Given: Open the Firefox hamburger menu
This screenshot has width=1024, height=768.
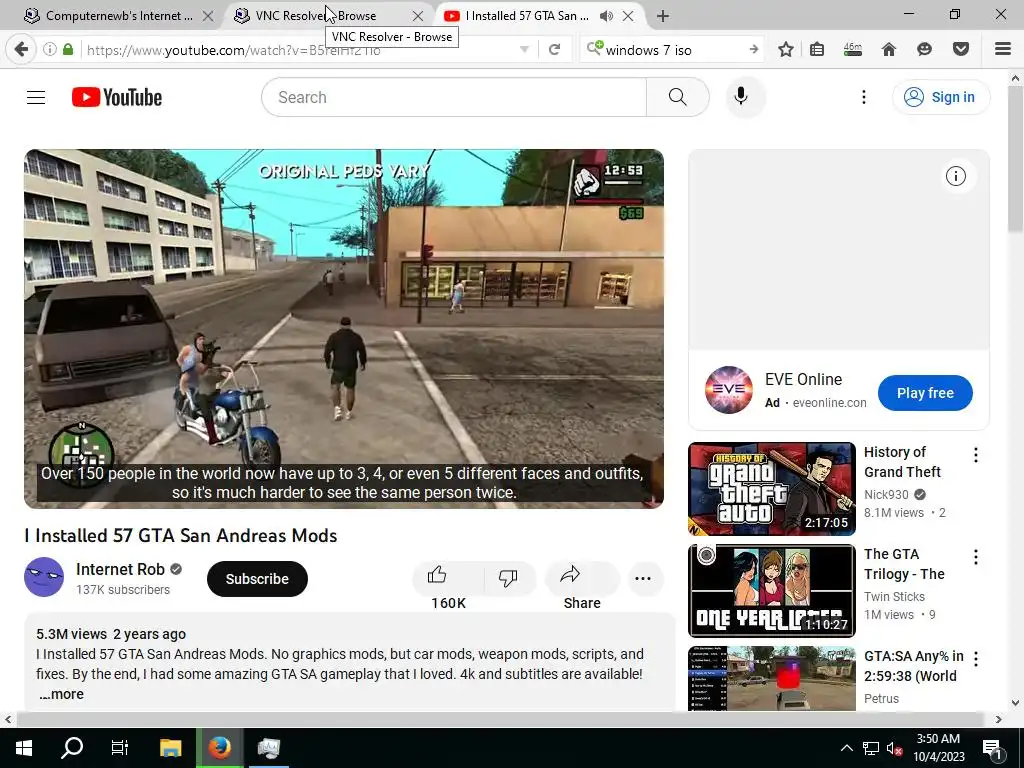Looking at the screenshot, I should tap(1002, 50).
